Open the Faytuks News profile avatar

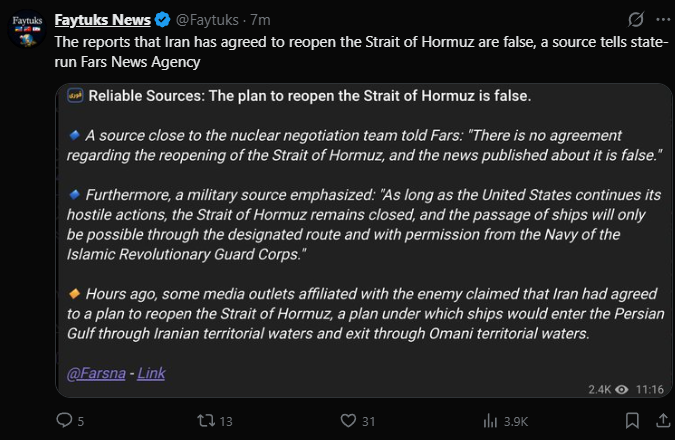(x=27, y=29)
